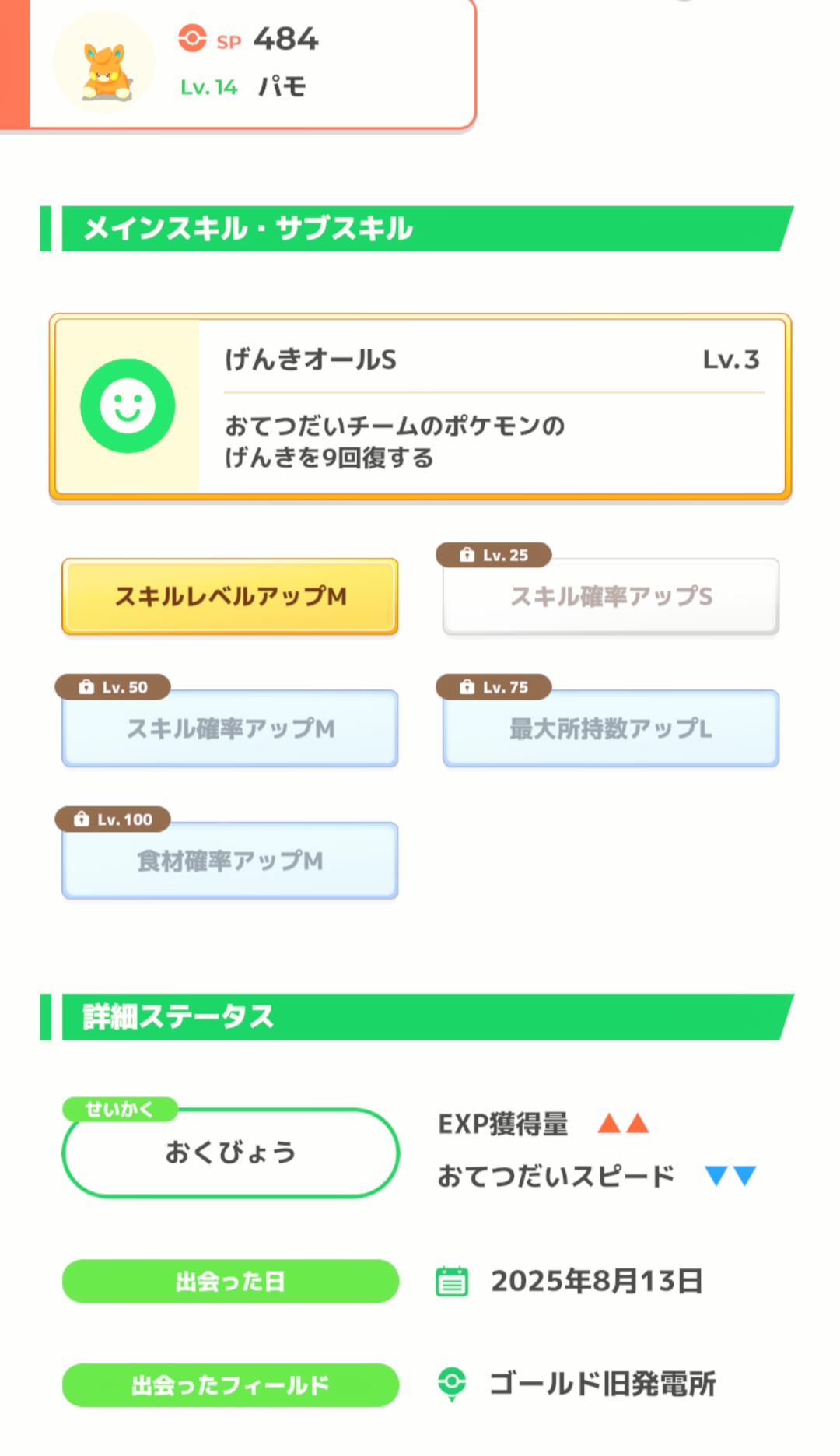Screen dimensions: 840x1456
Task: Tap the 出会ったフィールド label pill
Action: click(230, 1385)
